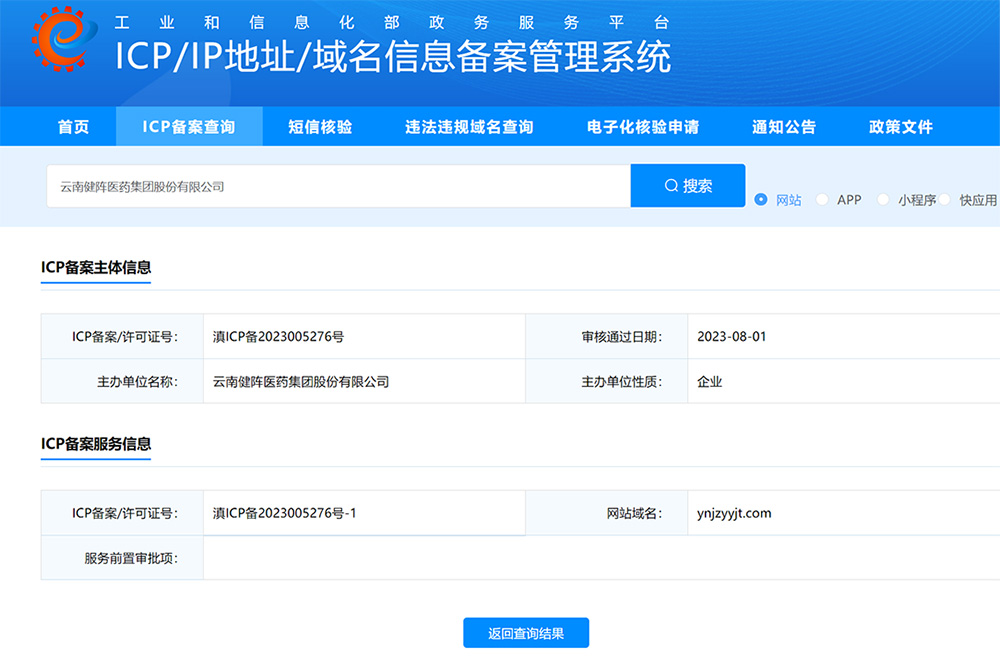1000x672 pixels.
Task: Open the 首页 navigation tab
Action: click(73, 127)
